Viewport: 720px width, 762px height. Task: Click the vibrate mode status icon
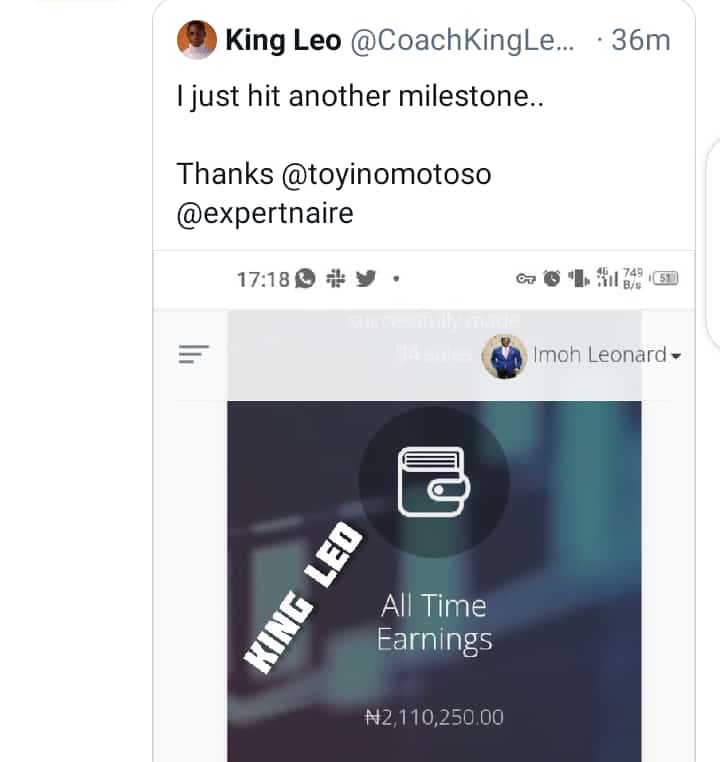coord(576,279)
